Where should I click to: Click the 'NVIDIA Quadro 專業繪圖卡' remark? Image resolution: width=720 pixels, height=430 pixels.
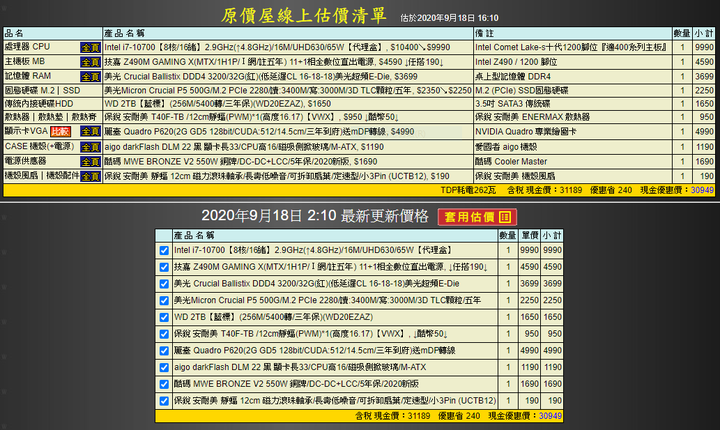(525, 132)
